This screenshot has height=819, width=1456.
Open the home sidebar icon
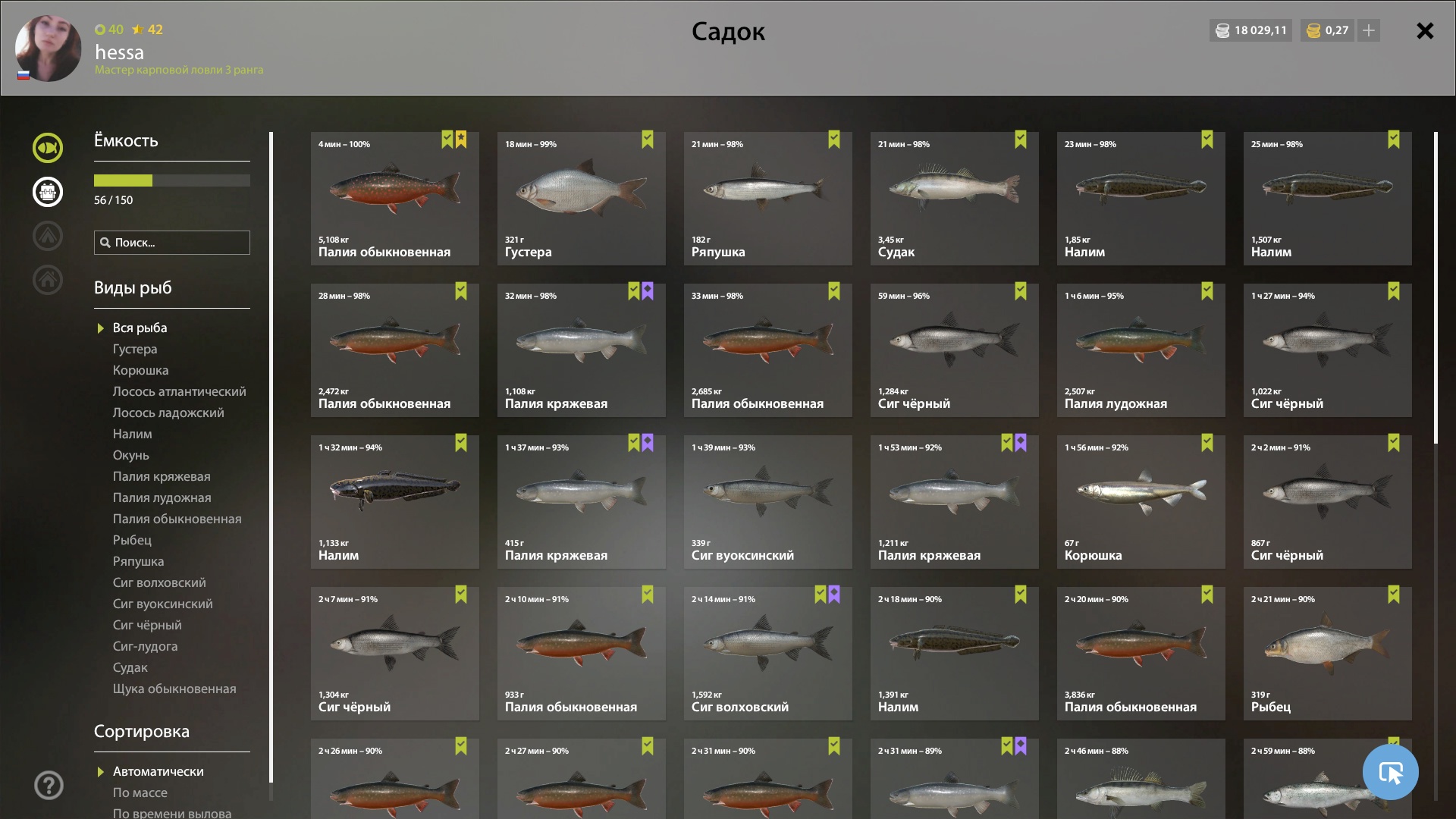(x=48, y=280)
